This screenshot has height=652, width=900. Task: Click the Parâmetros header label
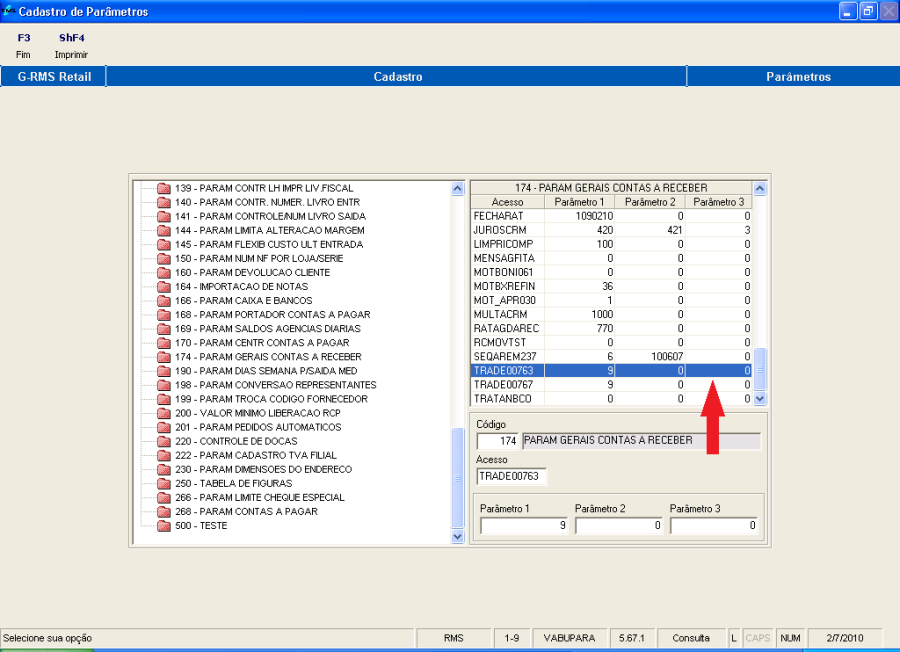pyautogui.click(x=798, y=76)
